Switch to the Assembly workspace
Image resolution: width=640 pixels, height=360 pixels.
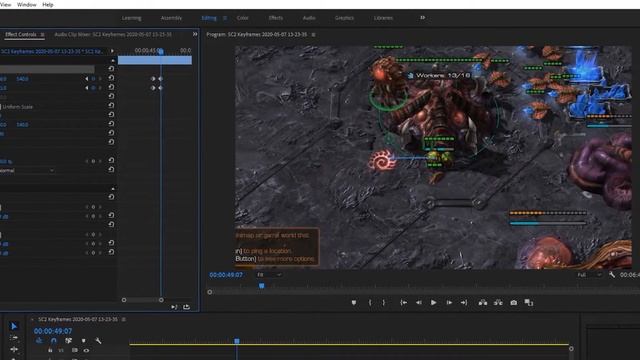coord(171,18)
